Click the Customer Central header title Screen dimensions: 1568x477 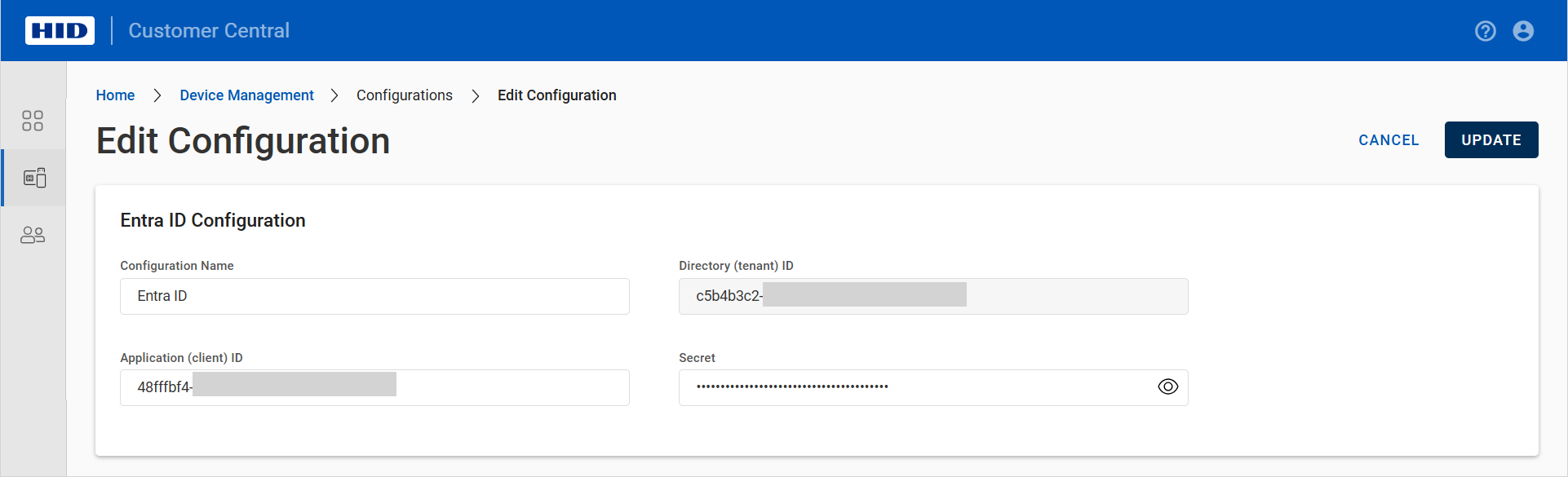coord(209,31)
